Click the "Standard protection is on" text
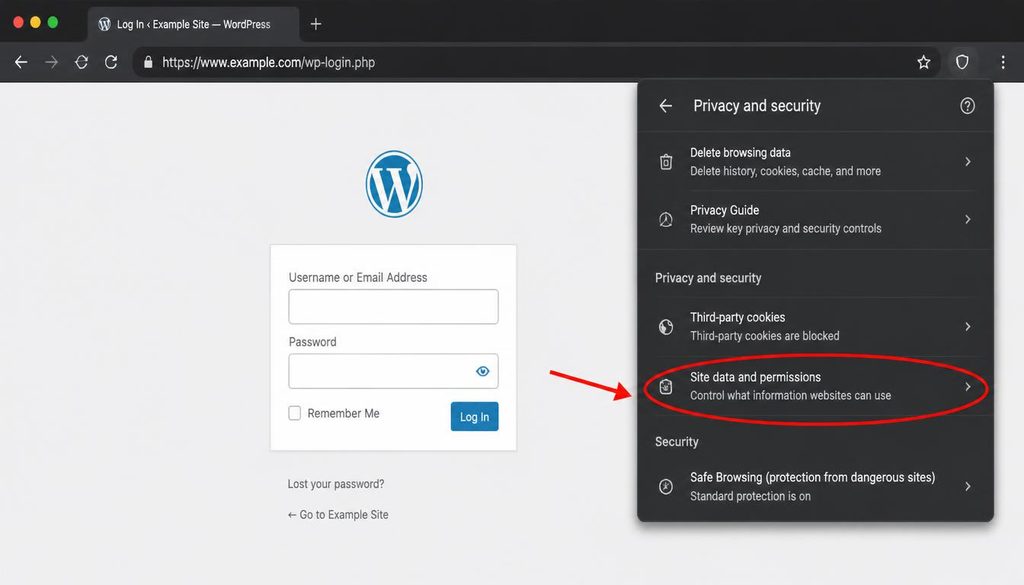The image size is (1024, 585). coord(750,496)
